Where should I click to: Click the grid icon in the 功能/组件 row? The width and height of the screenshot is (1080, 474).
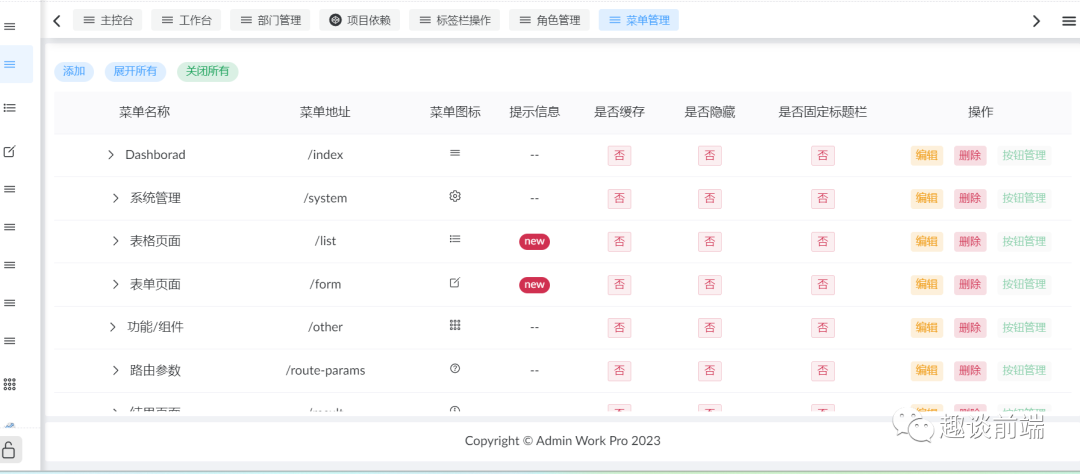click(x=455, y=325)
